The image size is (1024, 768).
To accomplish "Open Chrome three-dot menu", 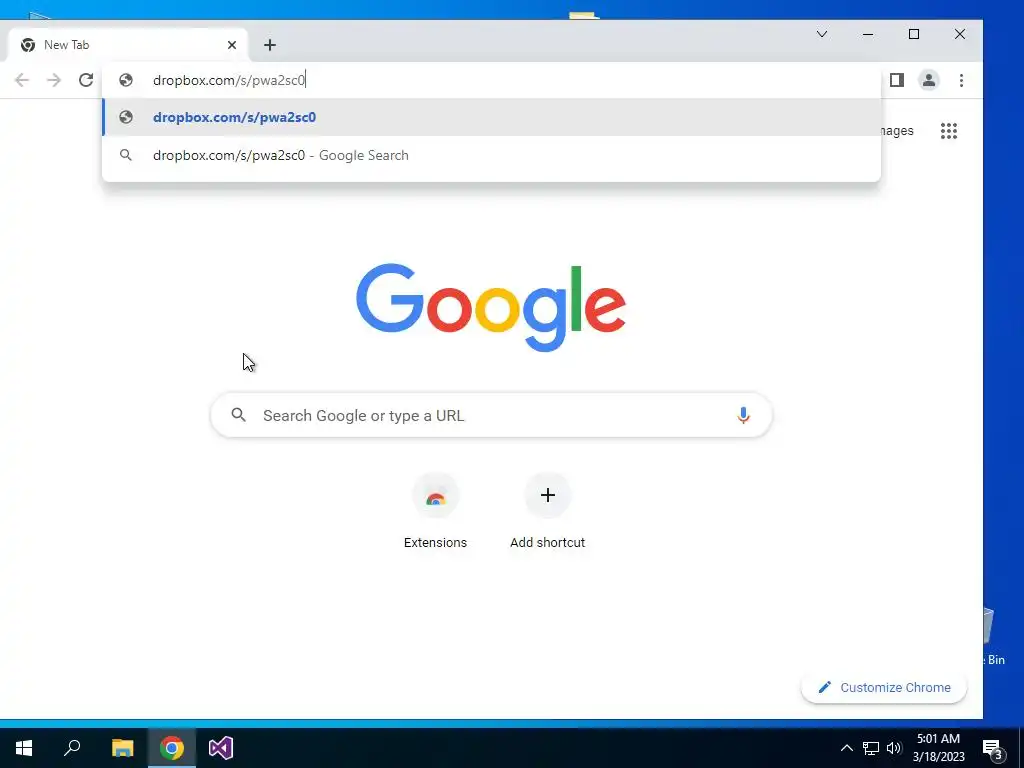I will point(961,80).
